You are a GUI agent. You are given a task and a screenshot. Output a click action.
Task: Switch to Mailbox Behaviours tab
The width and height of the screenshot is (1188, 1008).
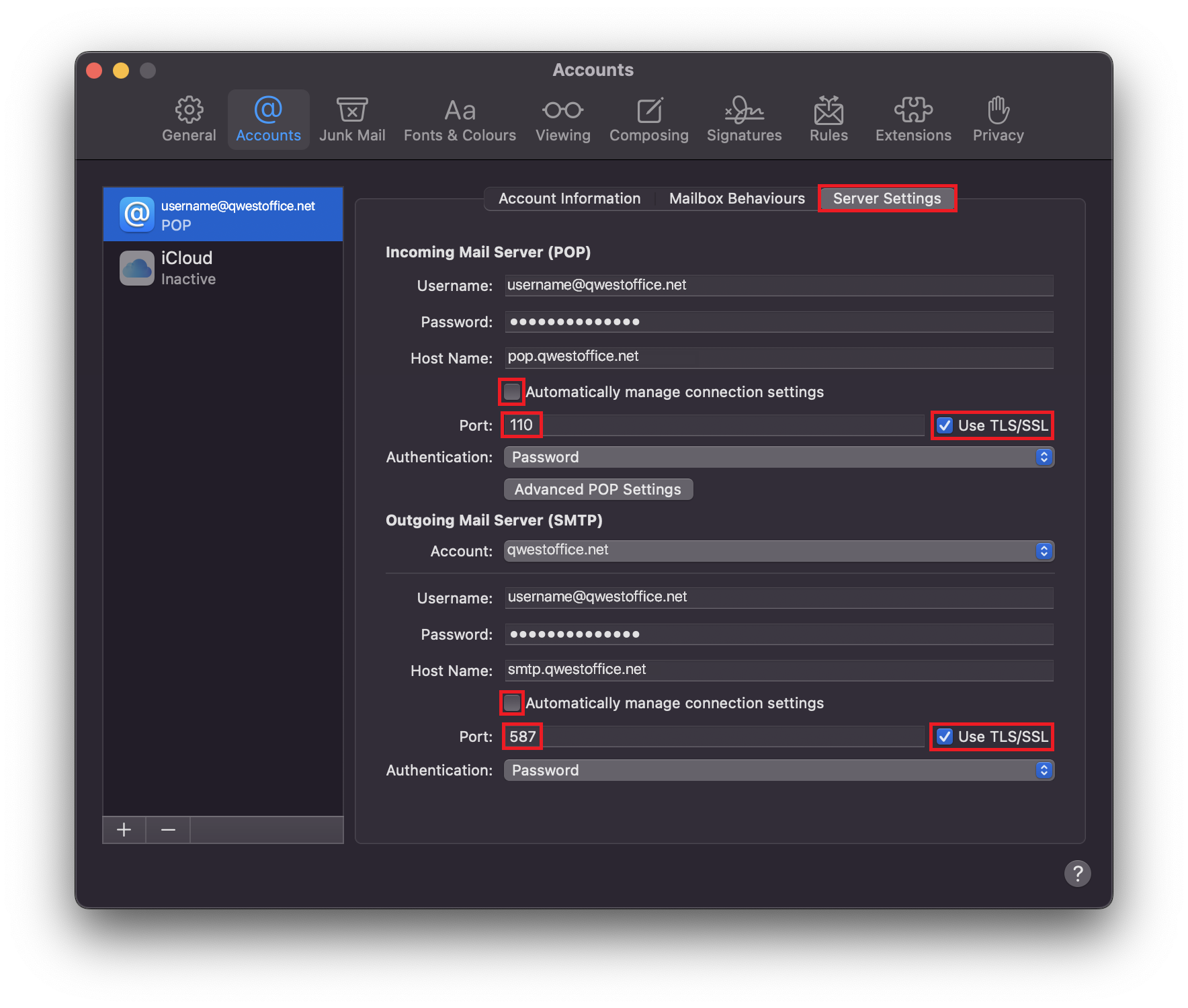736,199
